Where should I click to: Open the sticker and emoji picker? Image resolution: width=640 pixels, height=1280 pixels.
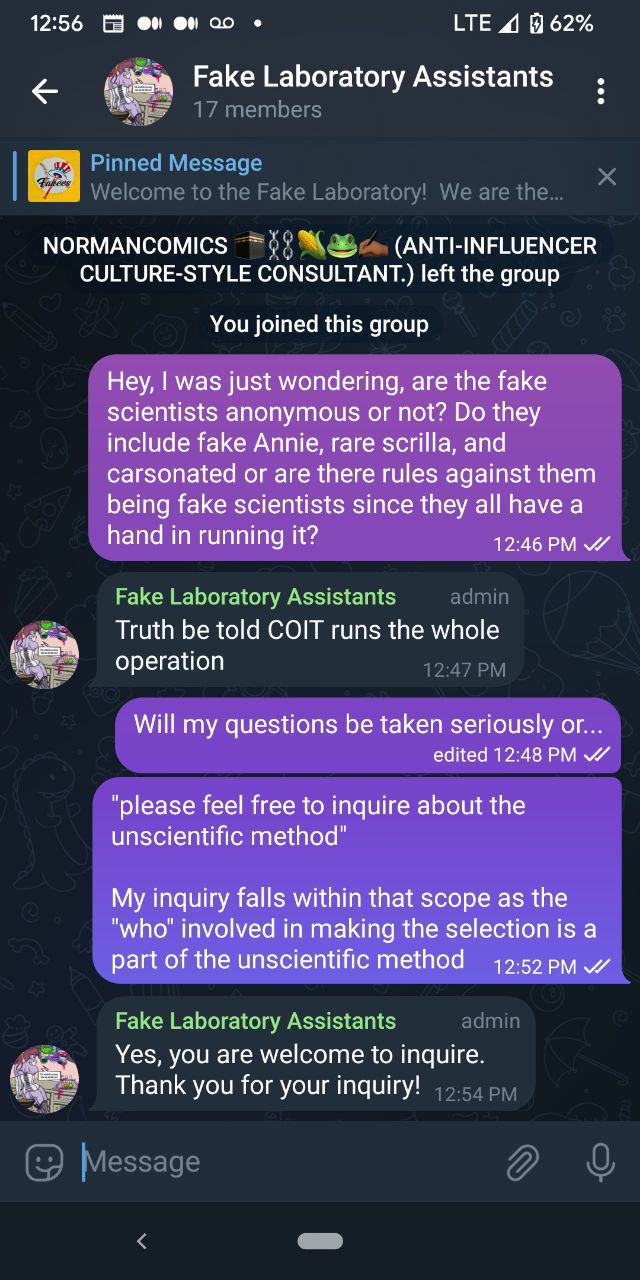(x=43, y=1162)
